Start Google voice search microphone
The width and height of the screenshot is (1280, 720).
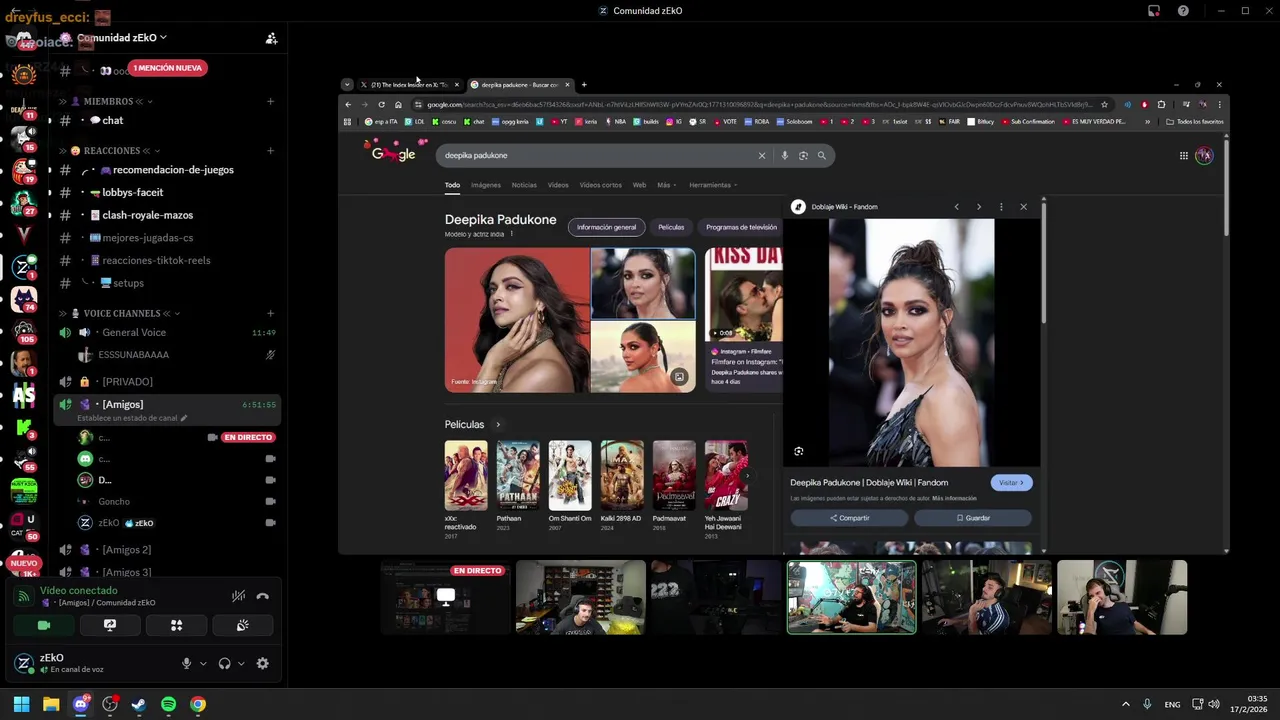click(784, 155)
